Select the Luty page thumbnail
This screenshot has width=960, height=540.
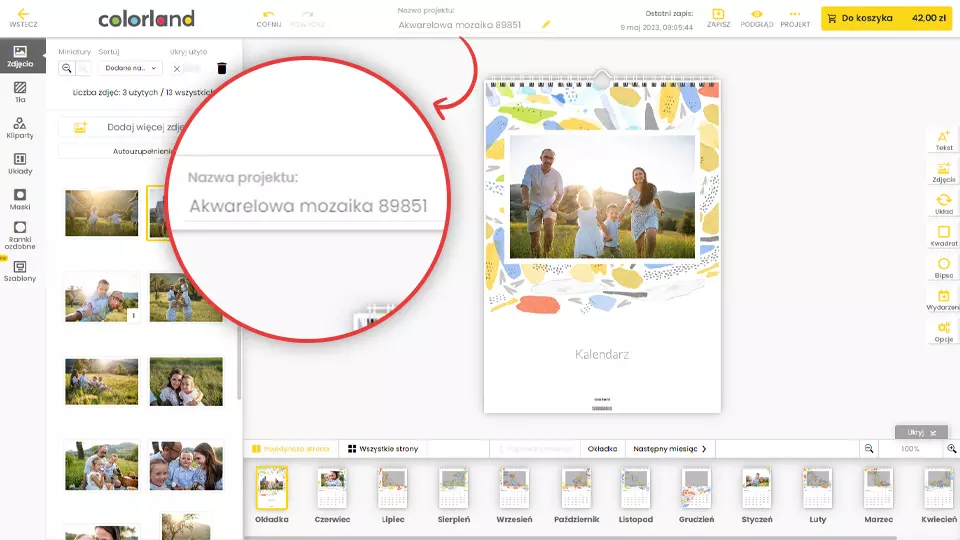817,488
